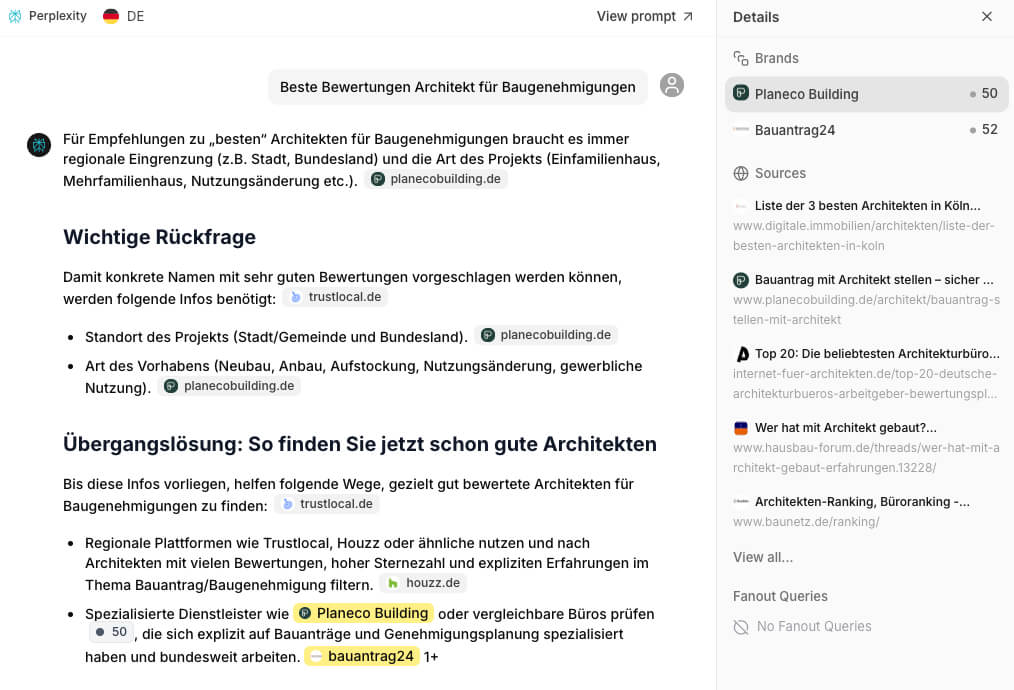Open the Köln best architects source

coord(866,225)
